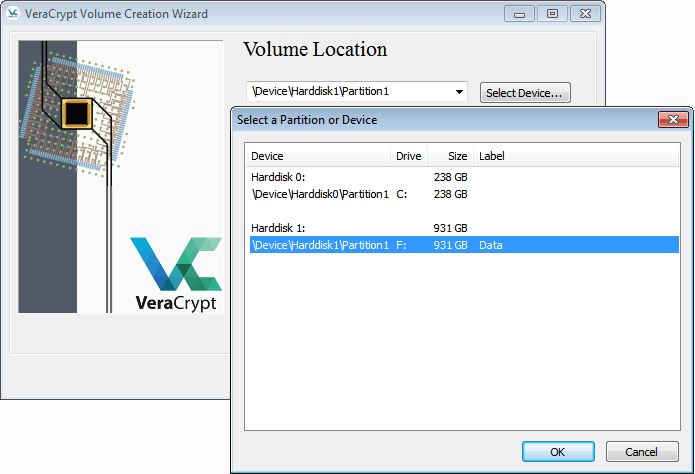Image resolution: width=695 pixels, height=474 pixels.
Task: Click the 931 GB size of Harddisk 1:
Action: [x=450, y=228]
